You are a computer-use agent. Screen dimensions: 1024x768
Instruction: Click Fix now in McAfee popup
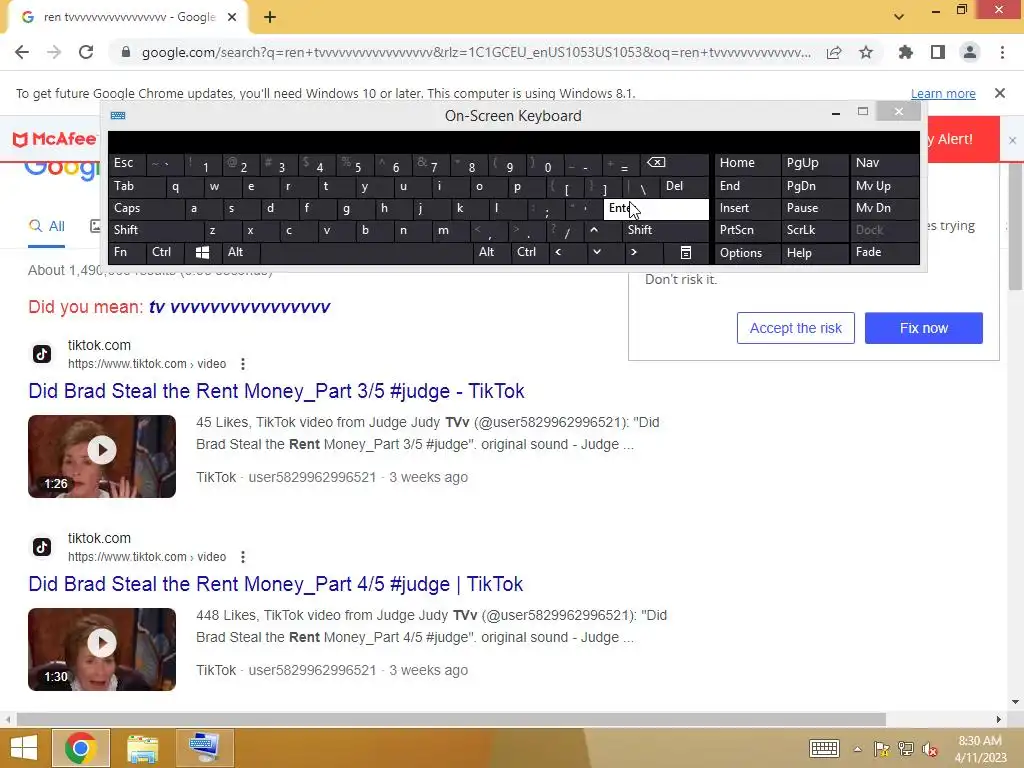(923, 328)
